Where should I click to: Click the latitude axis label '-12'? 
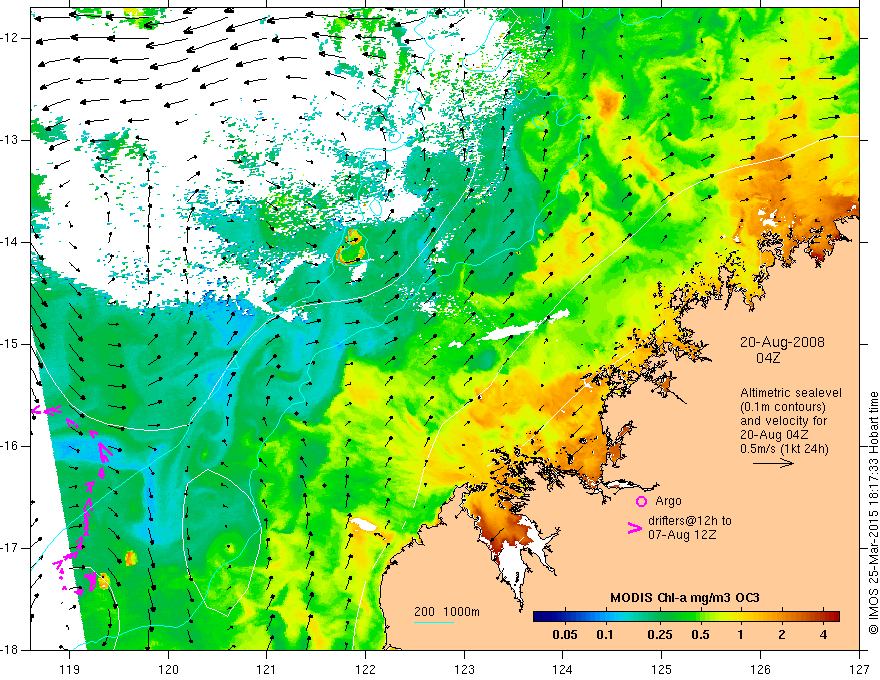10,38
